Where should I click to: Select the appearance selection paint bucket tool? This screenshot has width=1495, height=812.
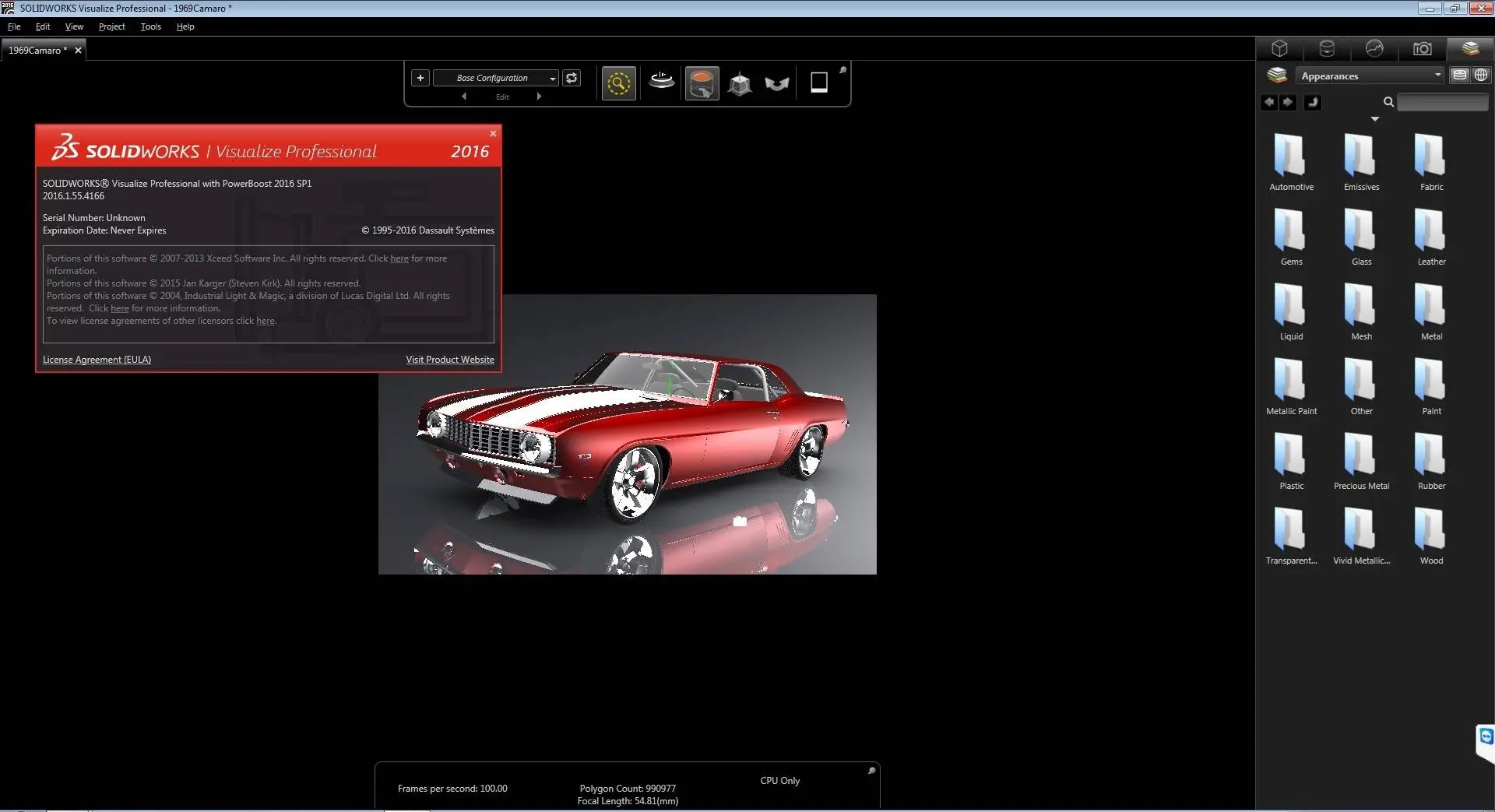click(702, 83)
